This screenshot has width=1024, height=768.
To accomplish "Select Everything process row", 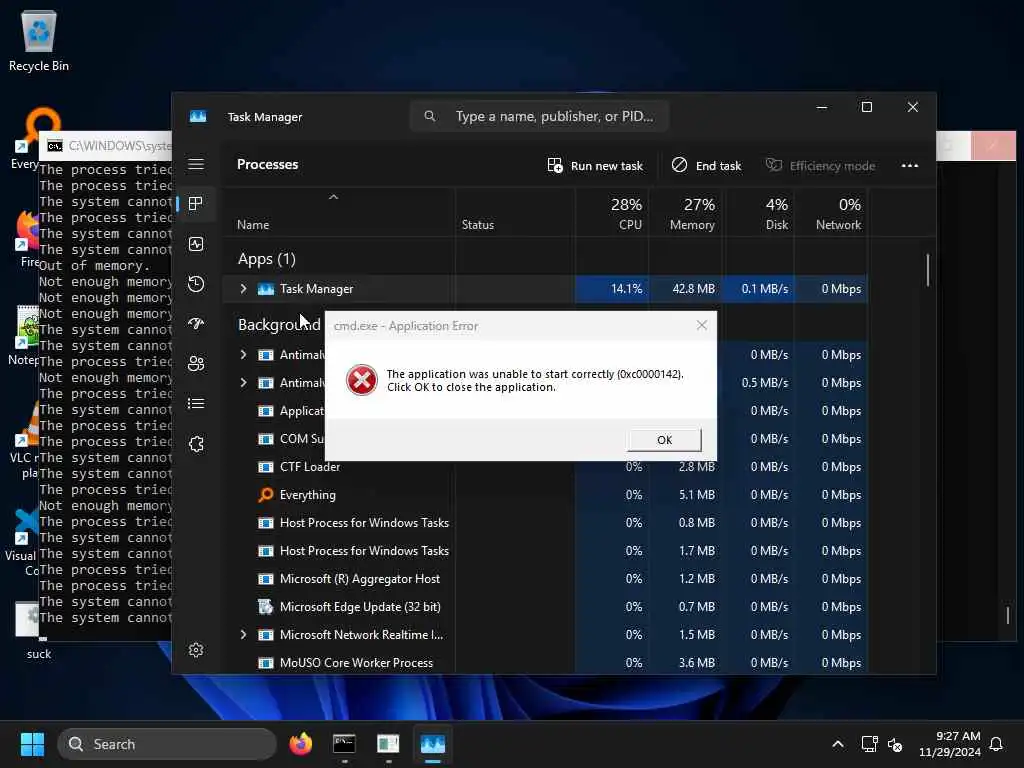I will click(x=545, y=495).
